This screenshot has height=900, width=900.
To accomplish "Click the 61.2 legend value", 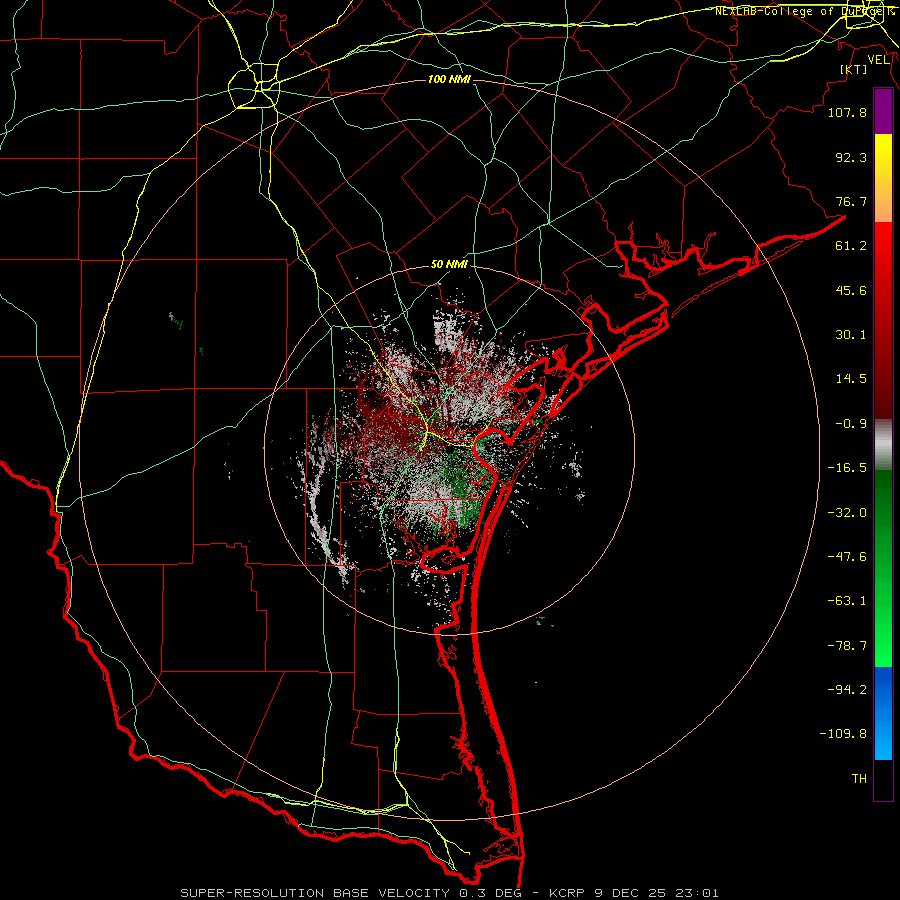I will (x=851, y=246).
